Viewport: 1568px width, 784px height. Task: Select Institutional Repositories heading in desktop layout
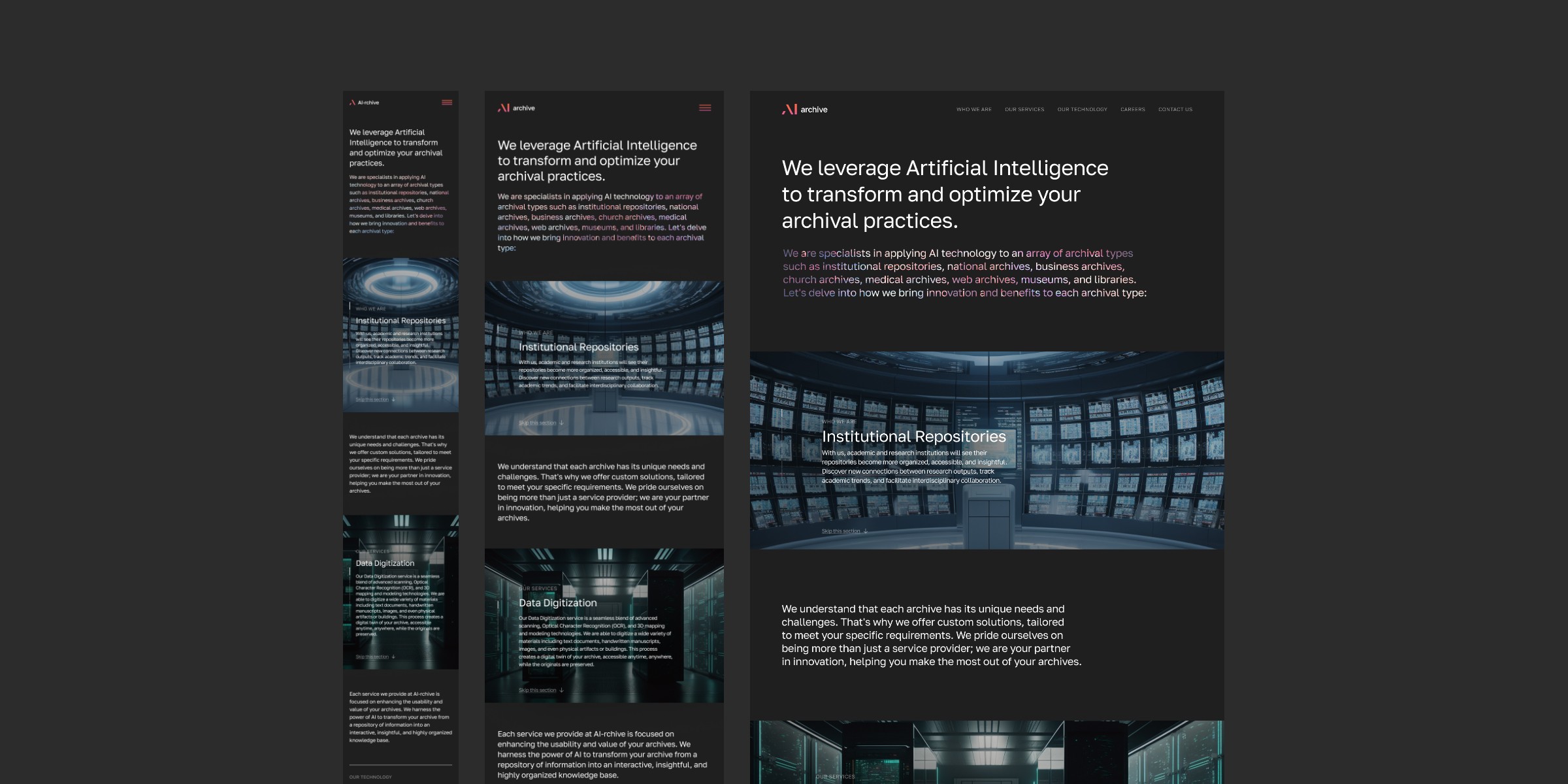[x=913, y=436]
